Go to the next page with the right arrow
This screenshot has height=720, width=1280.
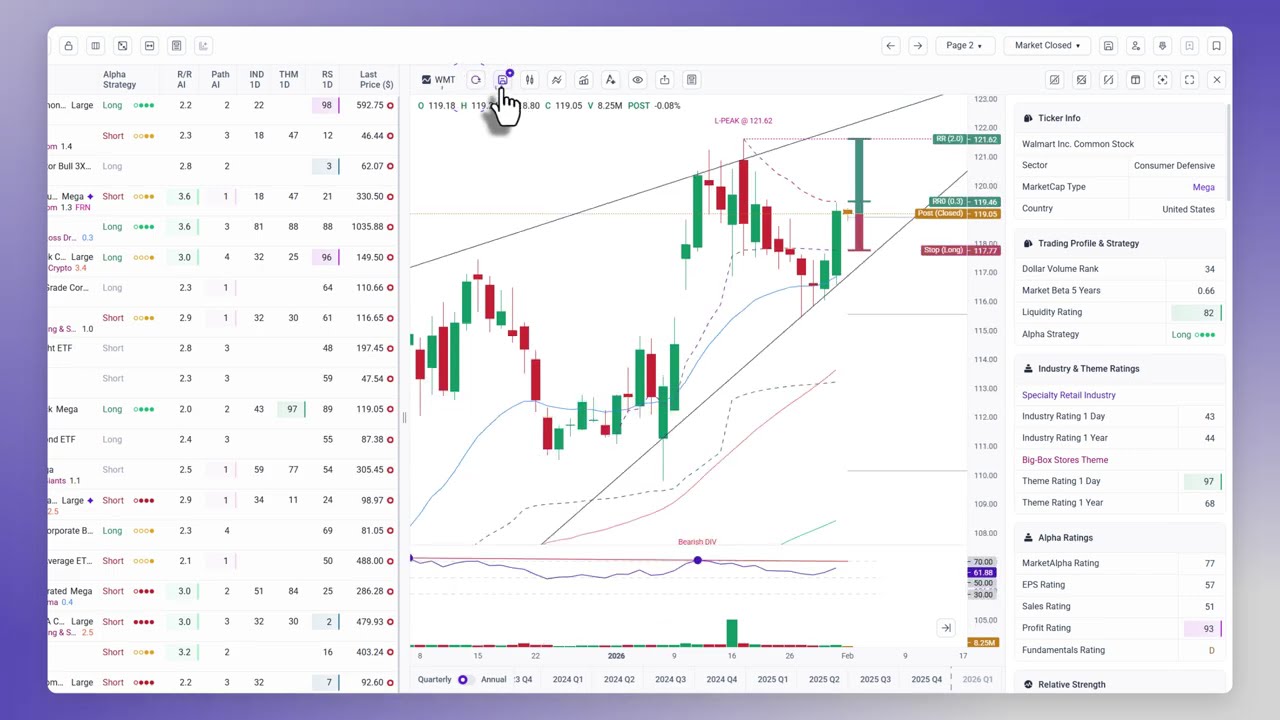[918, 45]
